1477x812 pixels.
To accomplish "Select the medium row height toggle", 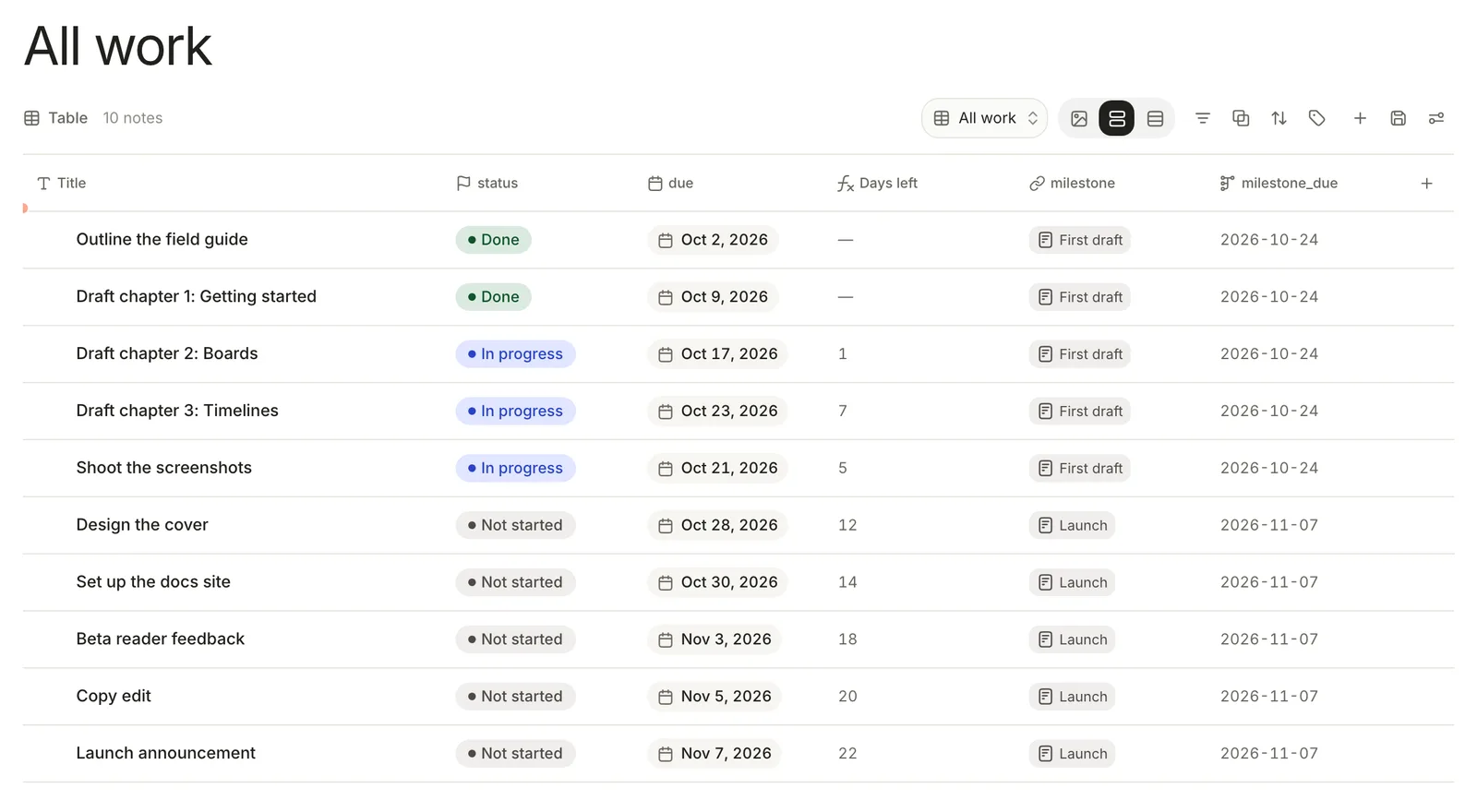I will 1117,118.
